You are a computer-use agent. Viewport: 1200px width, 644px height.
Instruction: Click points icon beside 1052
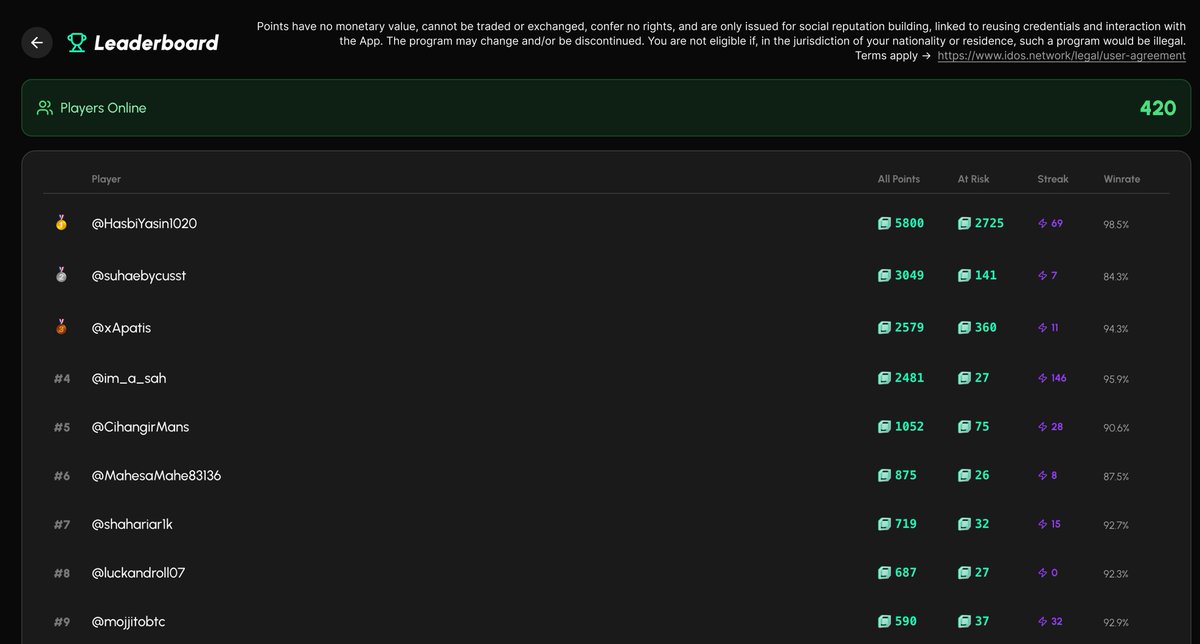coord(884,426)
